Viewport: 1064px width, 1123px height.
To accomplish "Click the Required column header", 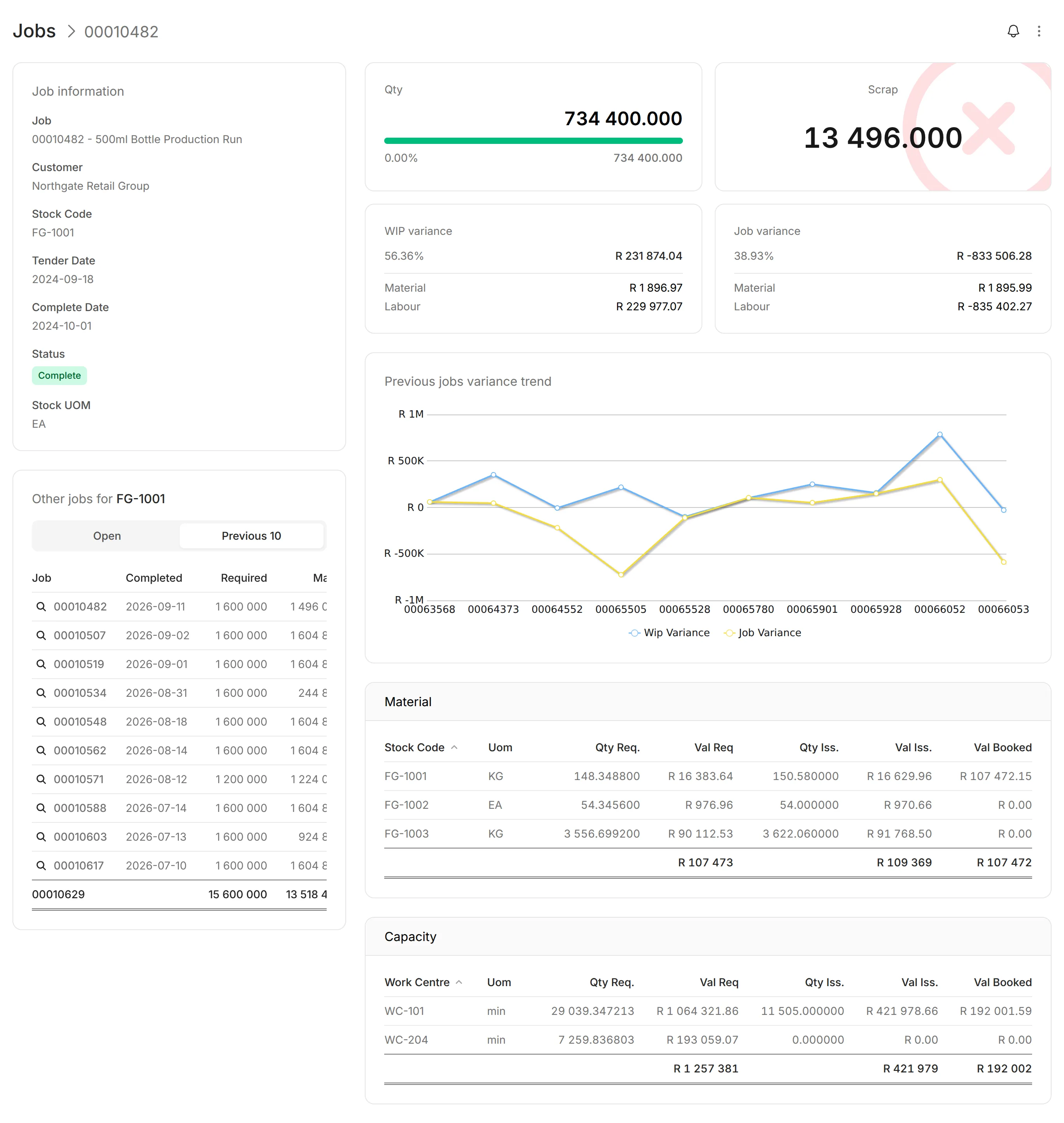I will coord(244,578).
